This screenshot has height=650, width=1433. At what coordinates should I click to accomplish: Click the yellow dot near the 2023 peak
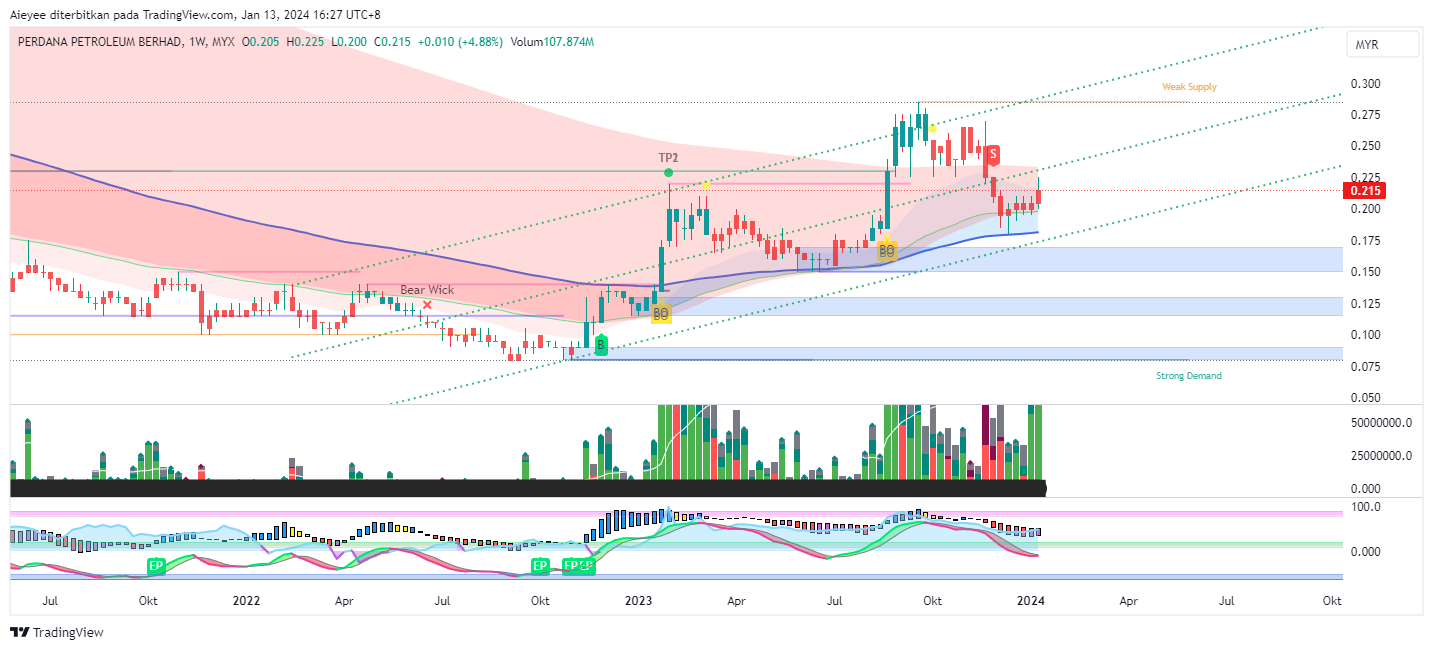[x=932, y=128]
